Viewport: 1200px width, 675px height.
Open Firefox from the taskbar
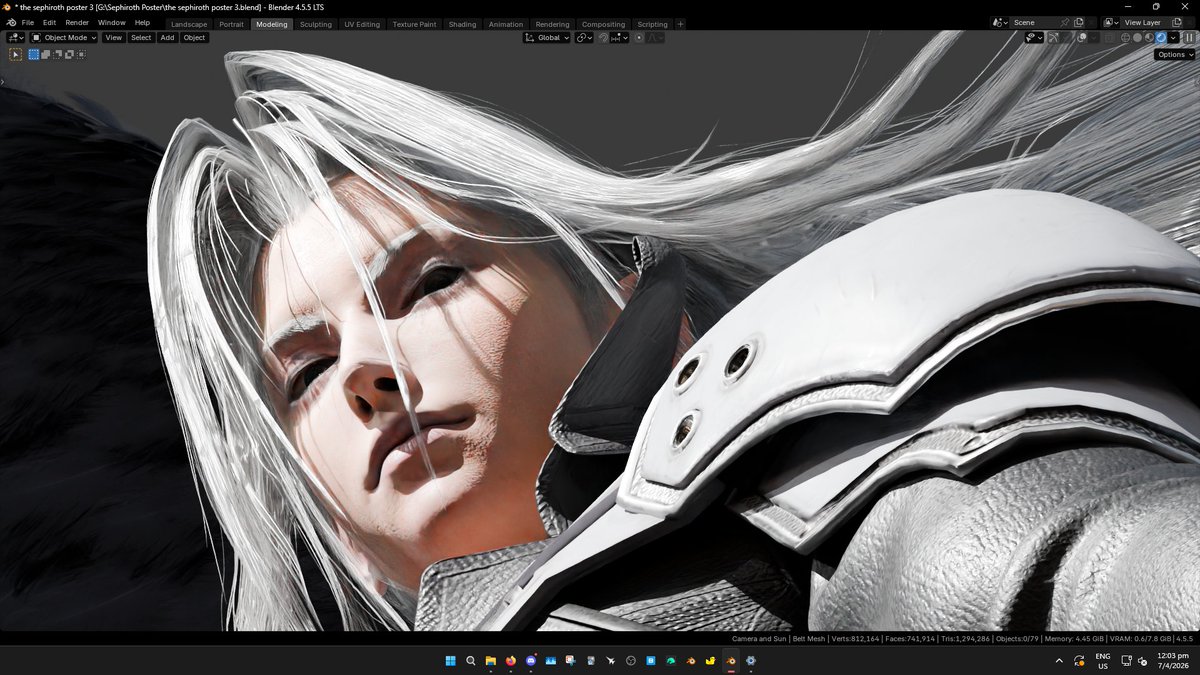(511, 661)
